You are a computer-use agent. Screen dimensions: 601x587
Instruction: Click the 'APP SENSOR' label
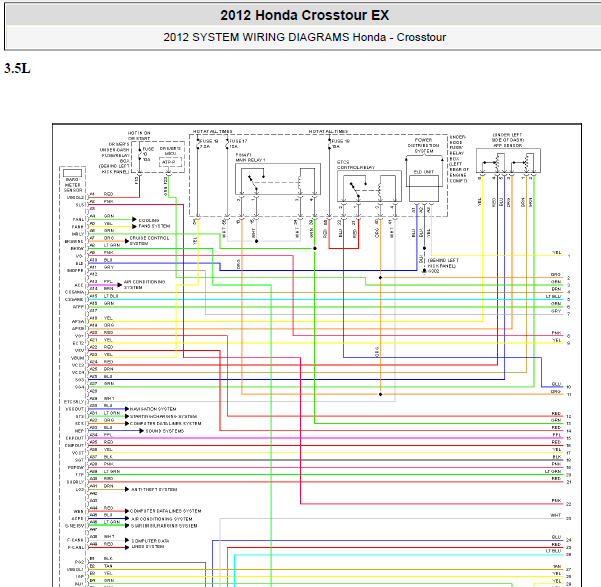507,146
